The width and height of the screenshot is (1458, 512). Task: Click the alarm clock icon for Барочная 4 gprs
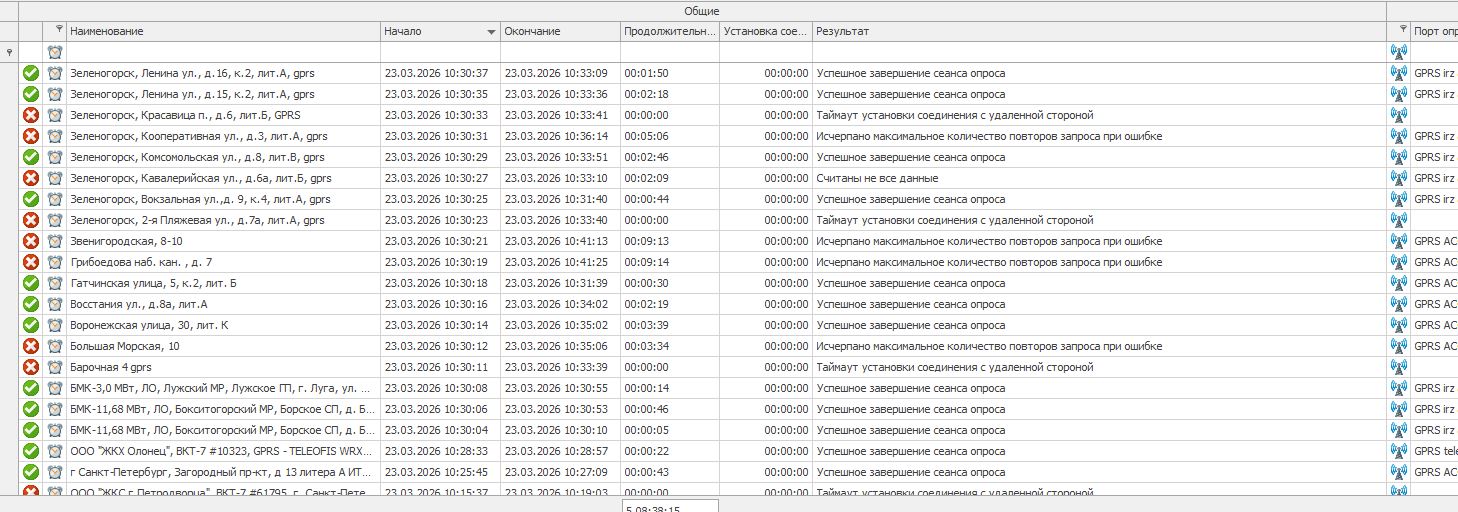(55, 367)
